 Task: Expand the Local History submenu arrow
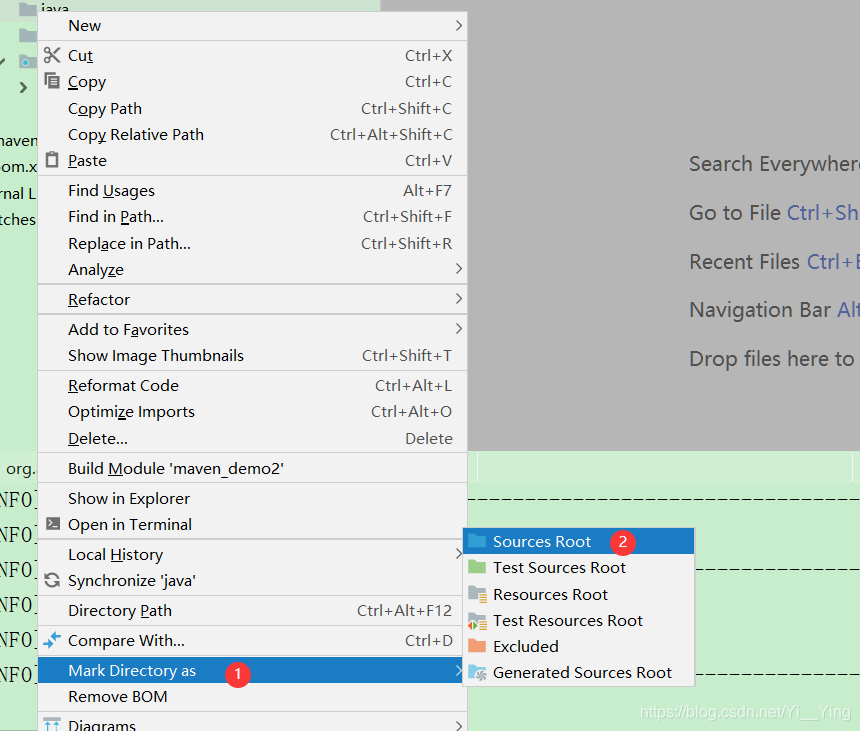459,554
